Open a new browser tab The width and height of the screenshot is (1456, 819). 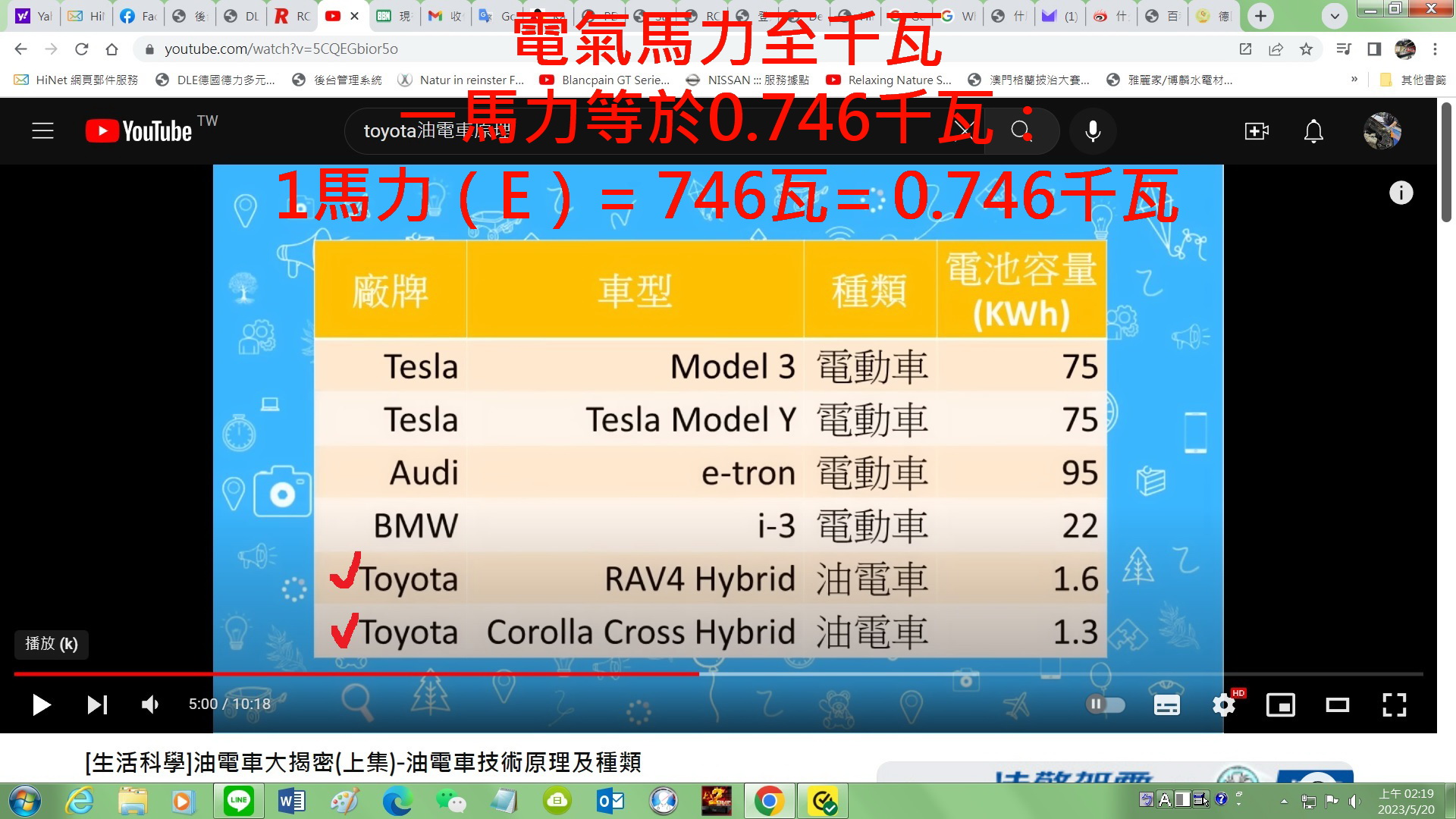(1260, 16)
